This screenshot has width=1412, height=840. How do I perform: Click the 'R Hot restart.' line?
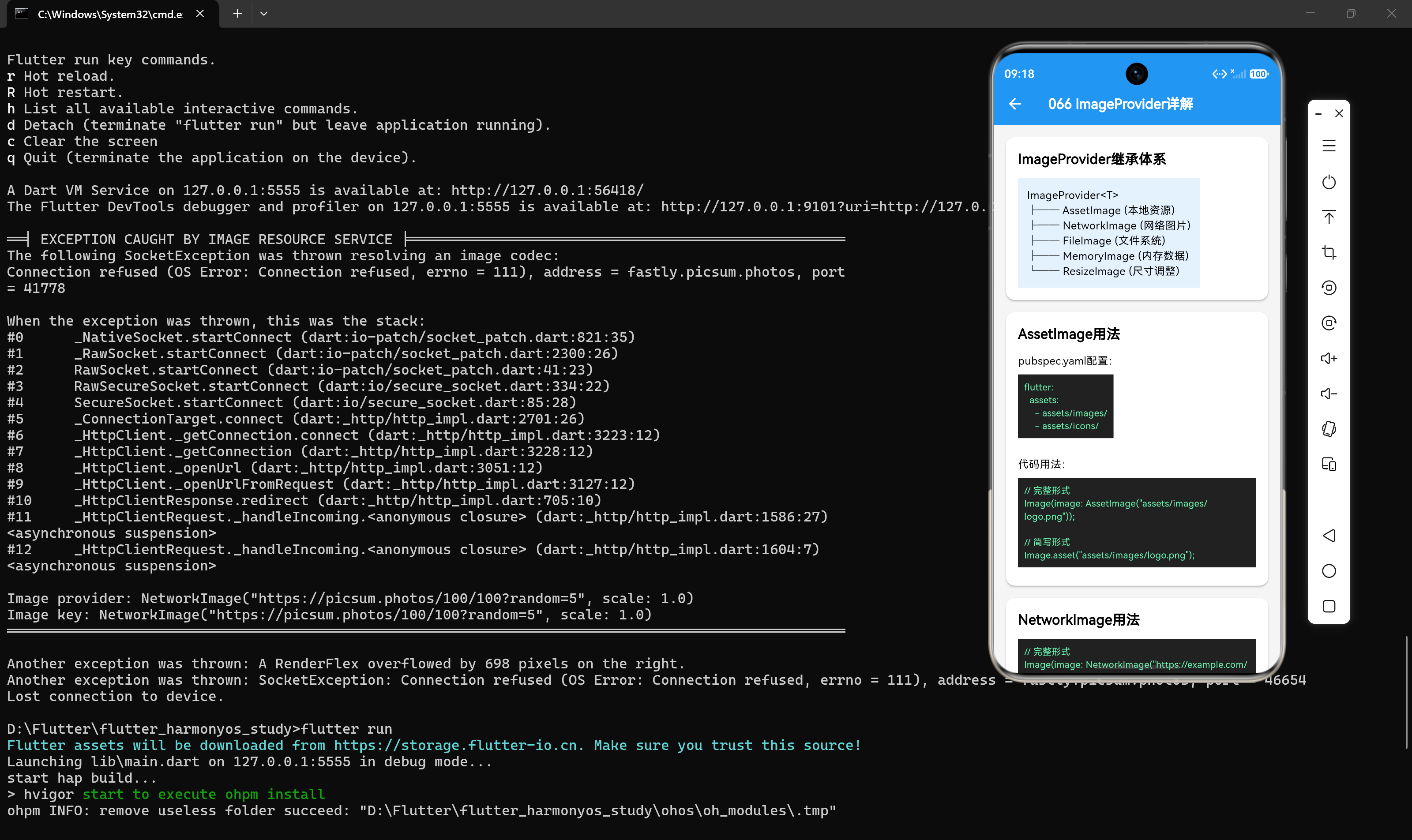pyautogui.click(x=64, y=93)
